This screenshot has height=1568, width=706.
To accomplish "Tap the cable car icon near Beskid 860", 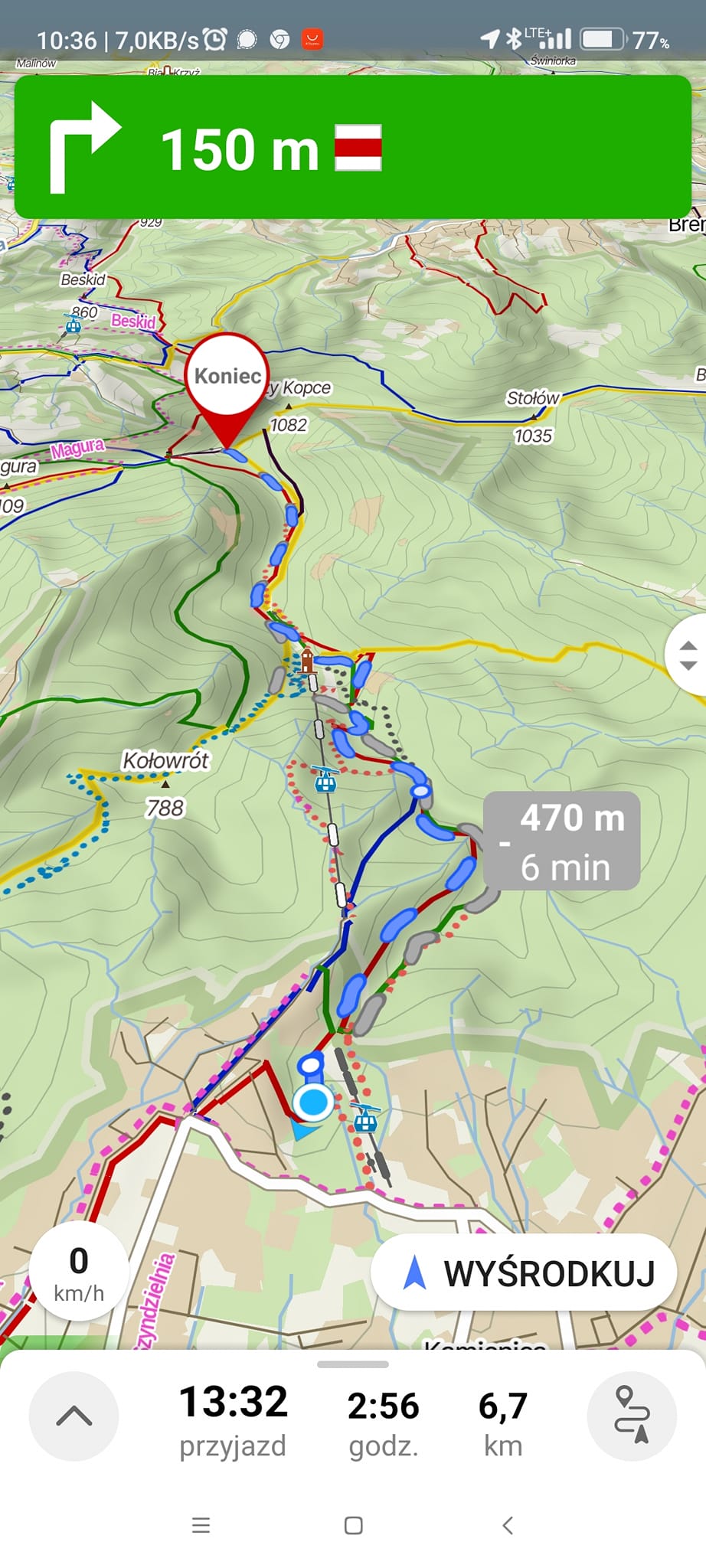I will pos(73,325).
